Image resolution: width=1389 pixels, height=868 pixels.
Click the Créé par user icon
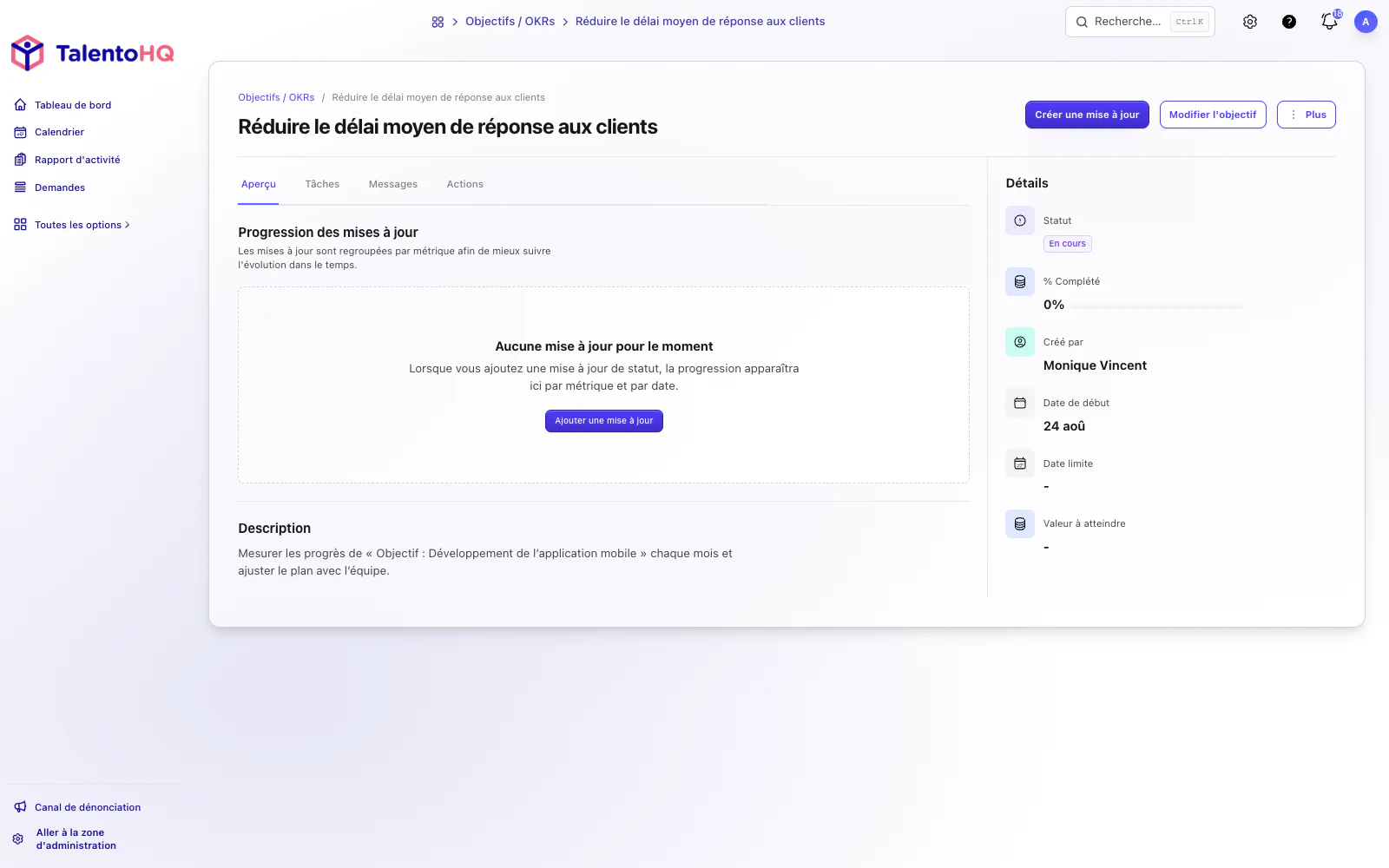[x=1020, y=342]
